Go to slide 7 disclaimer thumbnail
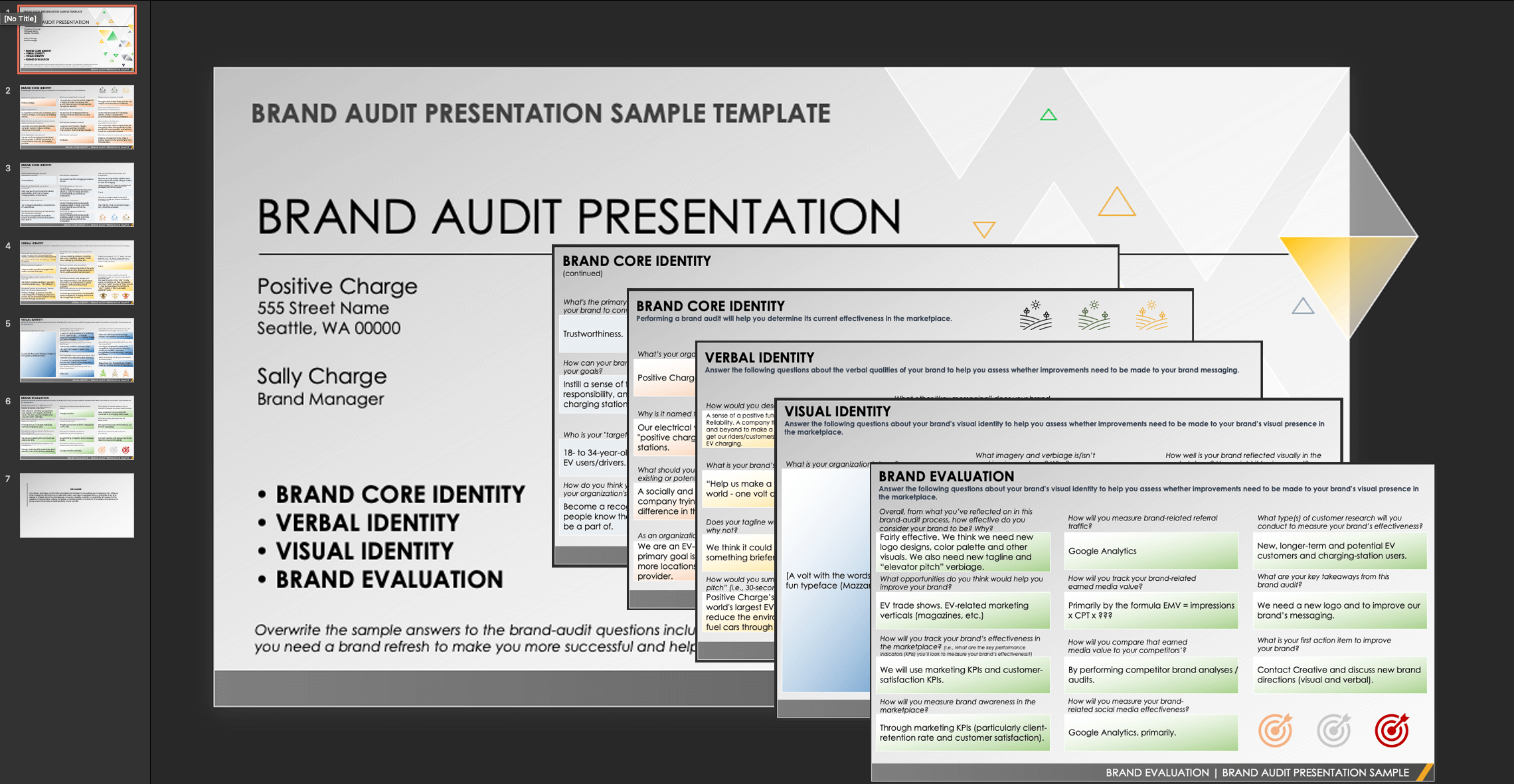The width and height of the screenshot is (1514, 784). pos(77,505)
